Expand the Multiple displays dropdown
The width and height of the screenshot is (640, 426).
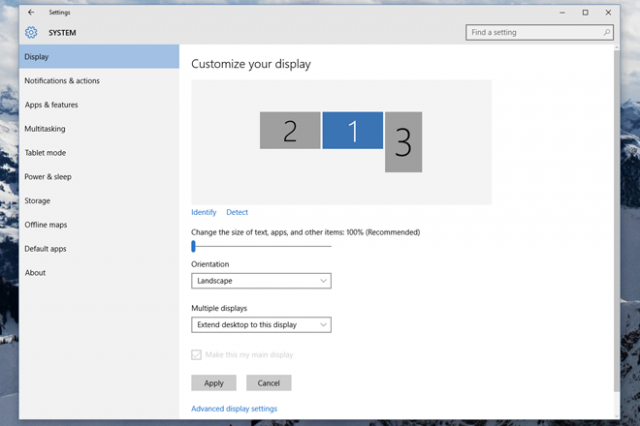pos(261,325)
